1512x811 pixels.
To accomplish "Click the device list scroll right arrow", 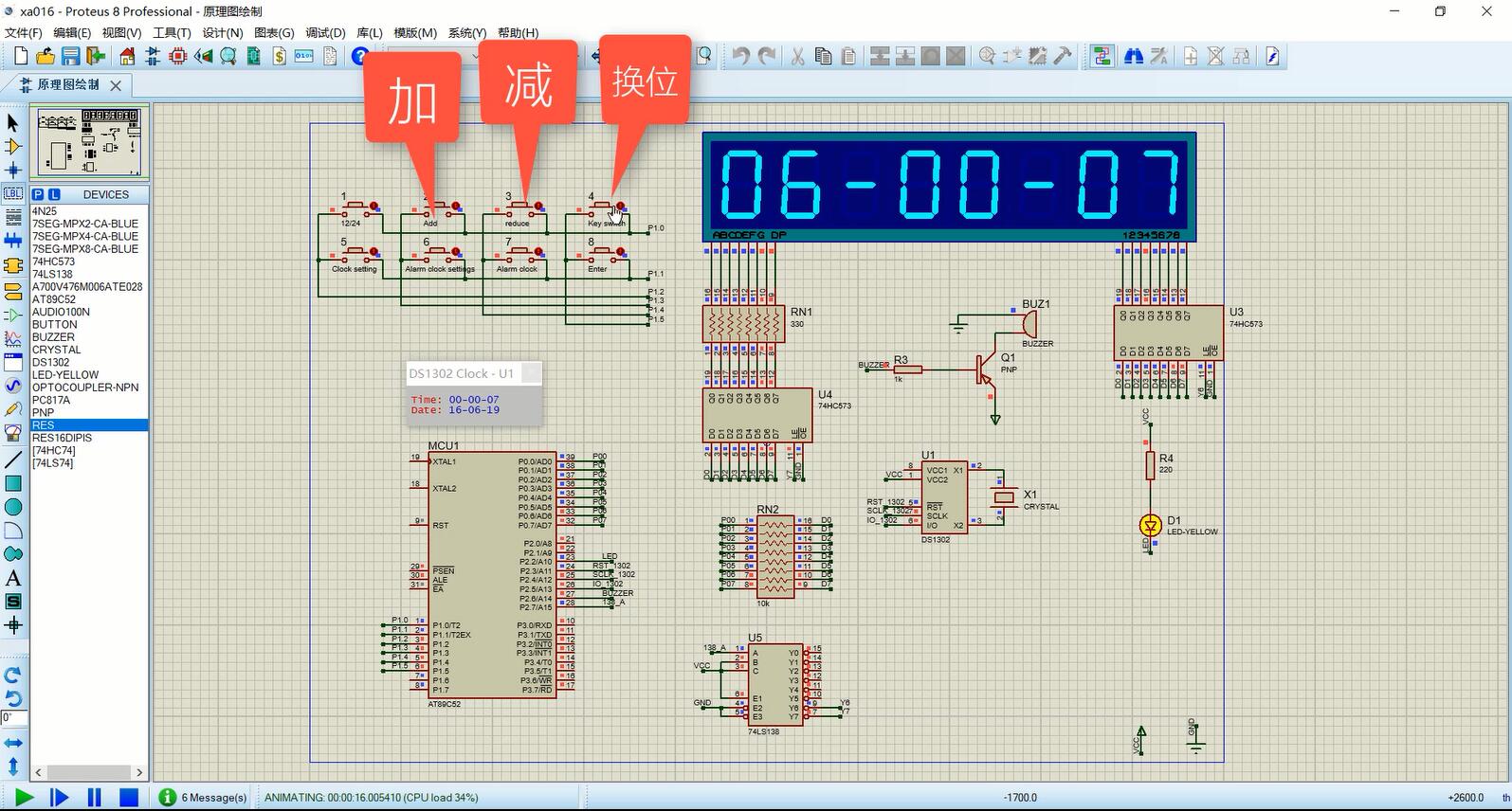I will click(139, 772).
